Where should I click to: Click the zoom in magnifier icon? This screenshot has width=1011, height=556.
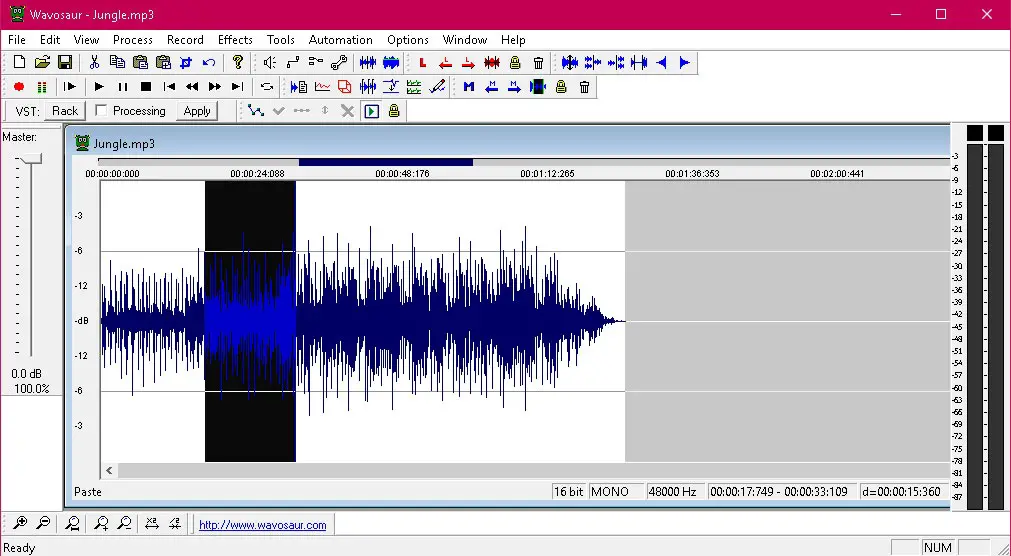click(x=20, y=523)
